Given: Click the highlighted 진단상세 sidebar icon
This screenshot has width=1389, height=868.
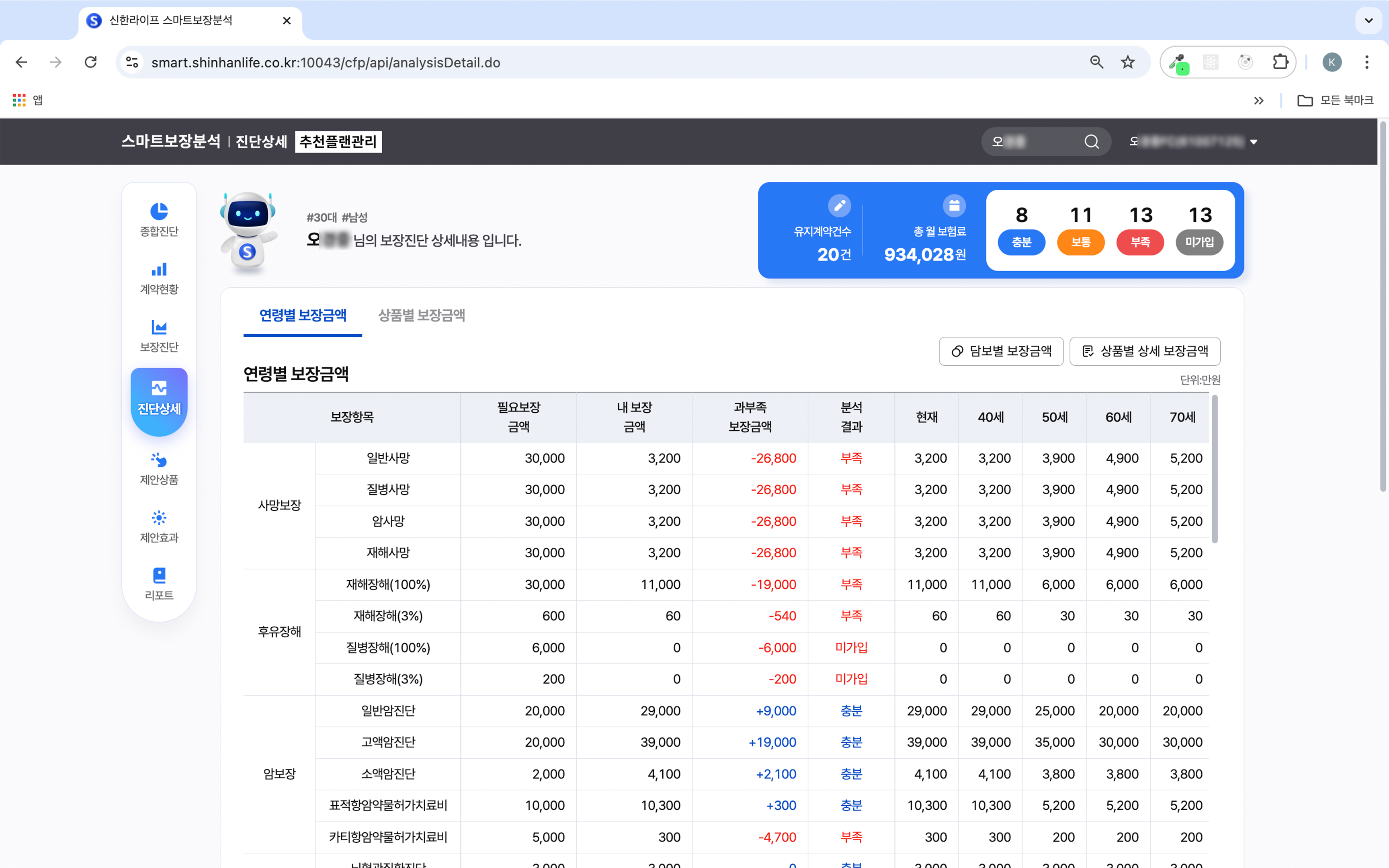Looking at the screenshot, I should pyautogui.click(x=159, y=400).
